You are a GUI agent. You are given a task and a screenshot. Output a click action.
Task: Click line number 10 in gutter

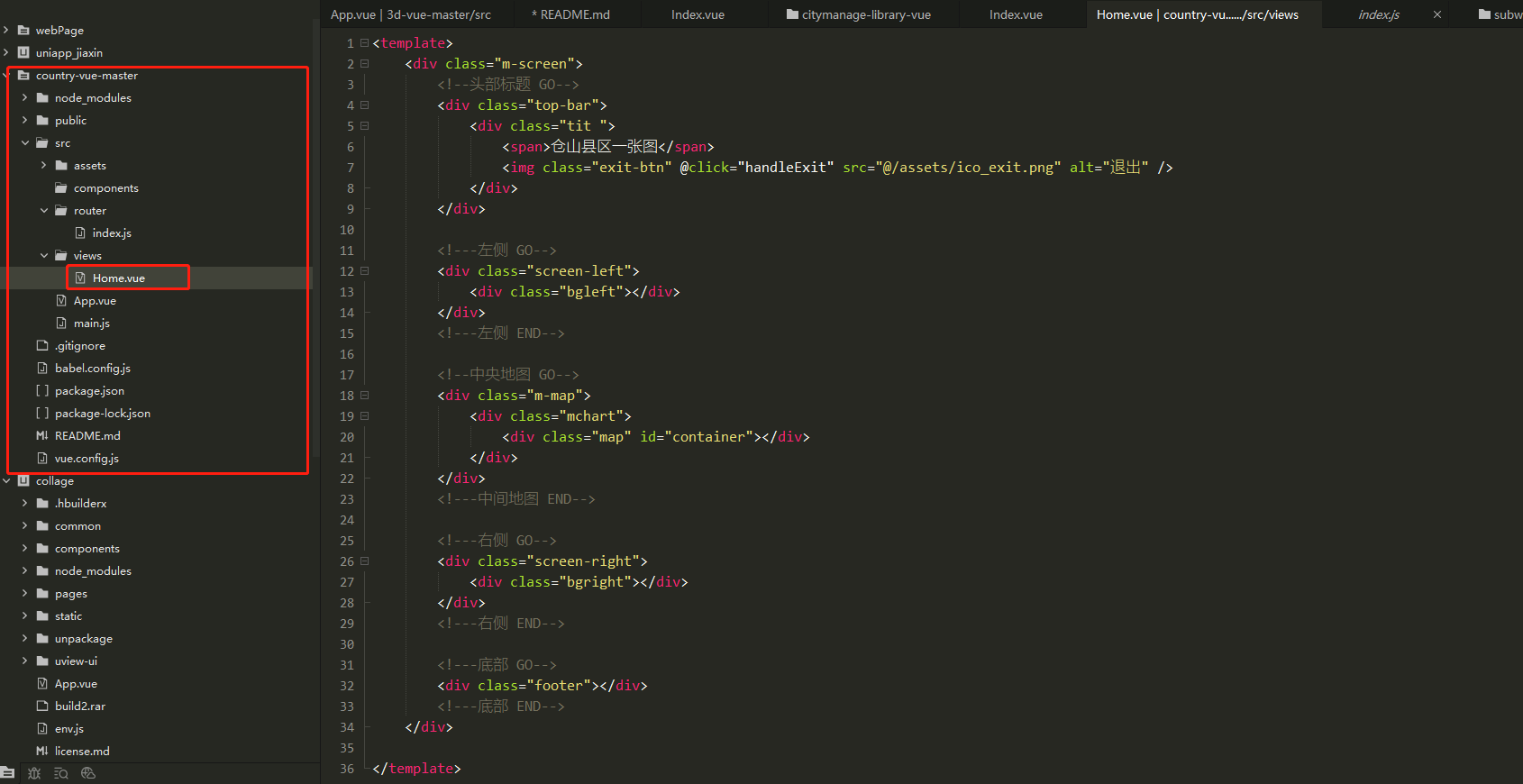pos(347,230)
